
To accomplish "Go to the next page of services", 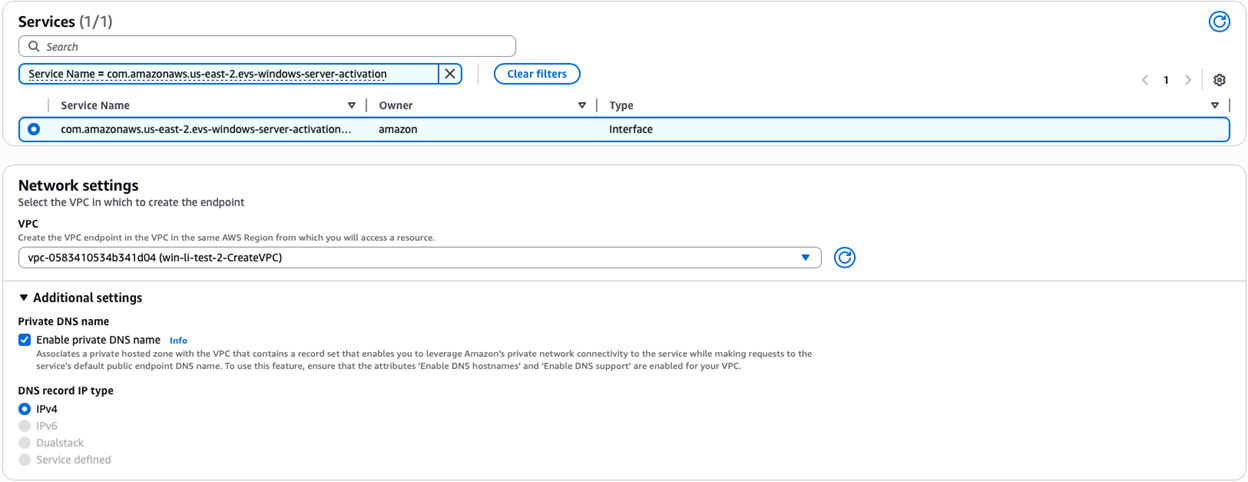I will tap(1188, 80).
